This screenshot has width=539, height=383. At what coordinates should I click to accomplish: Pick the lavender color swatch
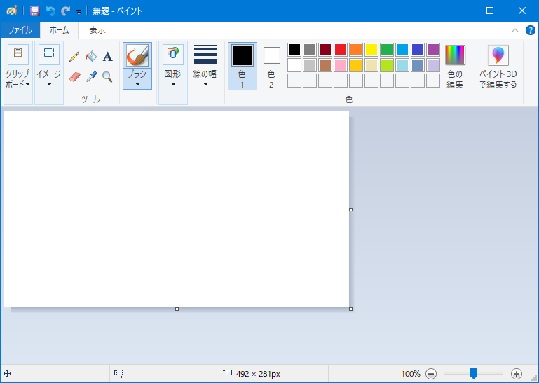[433, 65]
